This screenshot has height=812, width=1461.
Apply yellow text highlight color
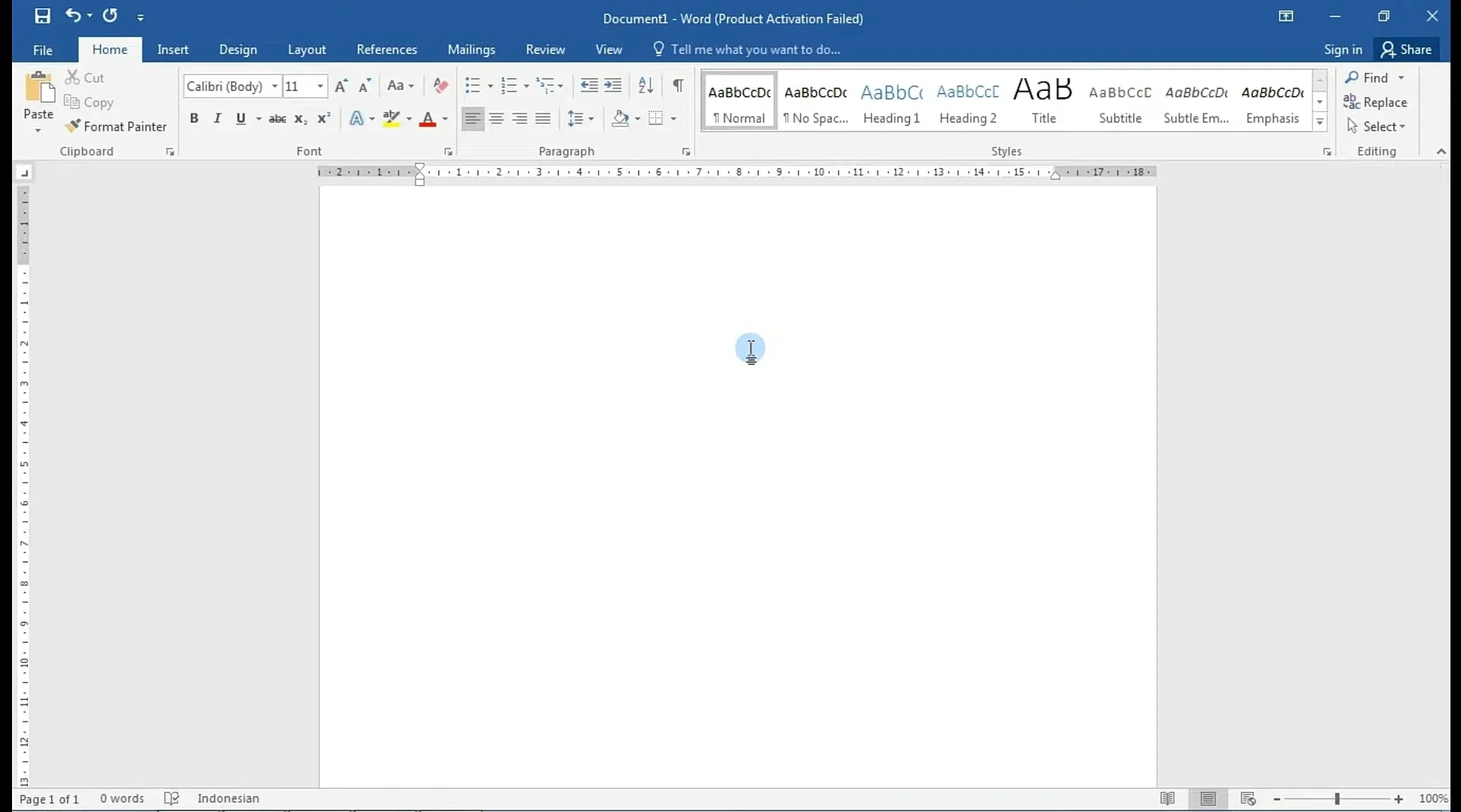[391, 119]
